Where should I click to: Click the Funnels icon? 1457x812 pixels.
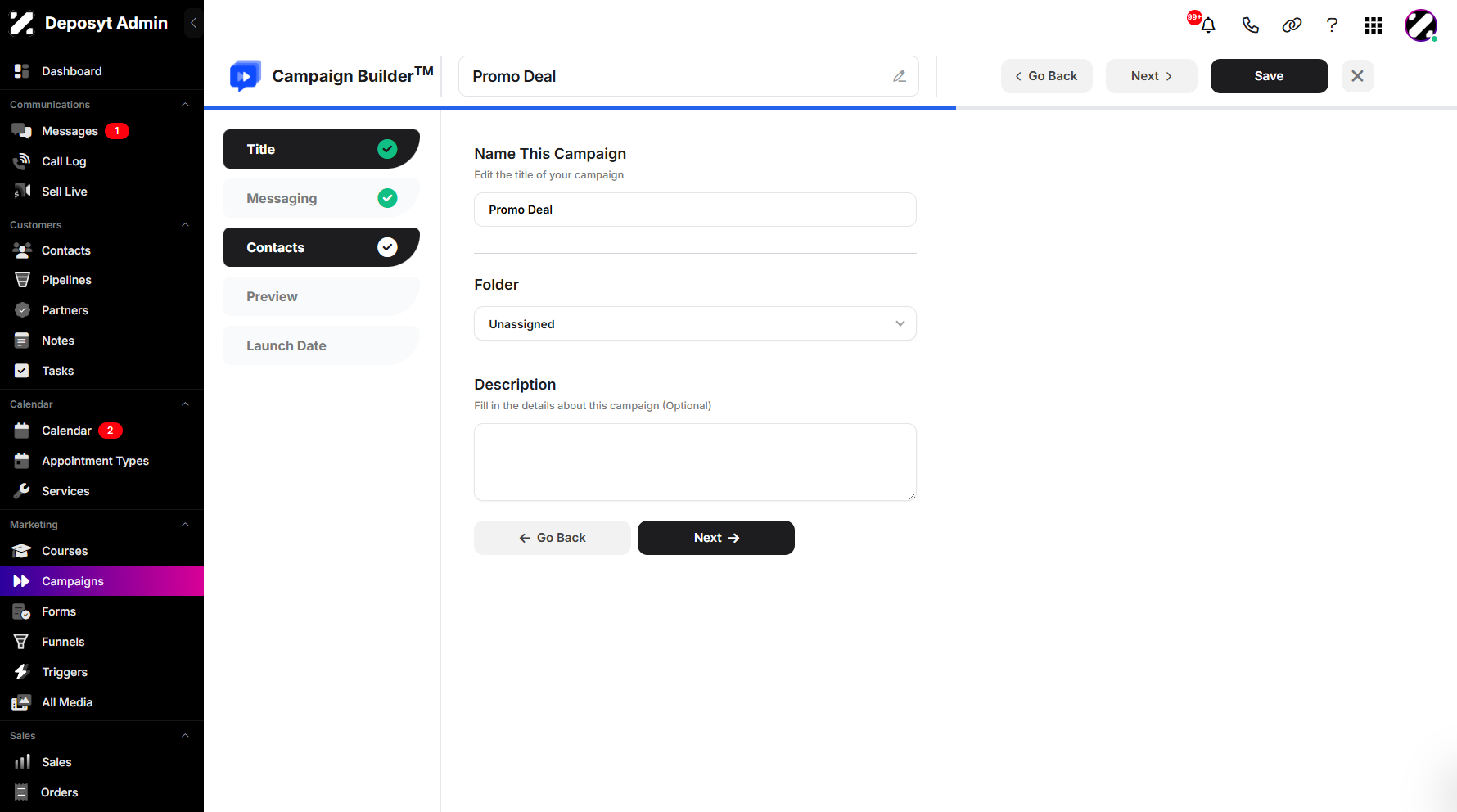coord(22,642)
